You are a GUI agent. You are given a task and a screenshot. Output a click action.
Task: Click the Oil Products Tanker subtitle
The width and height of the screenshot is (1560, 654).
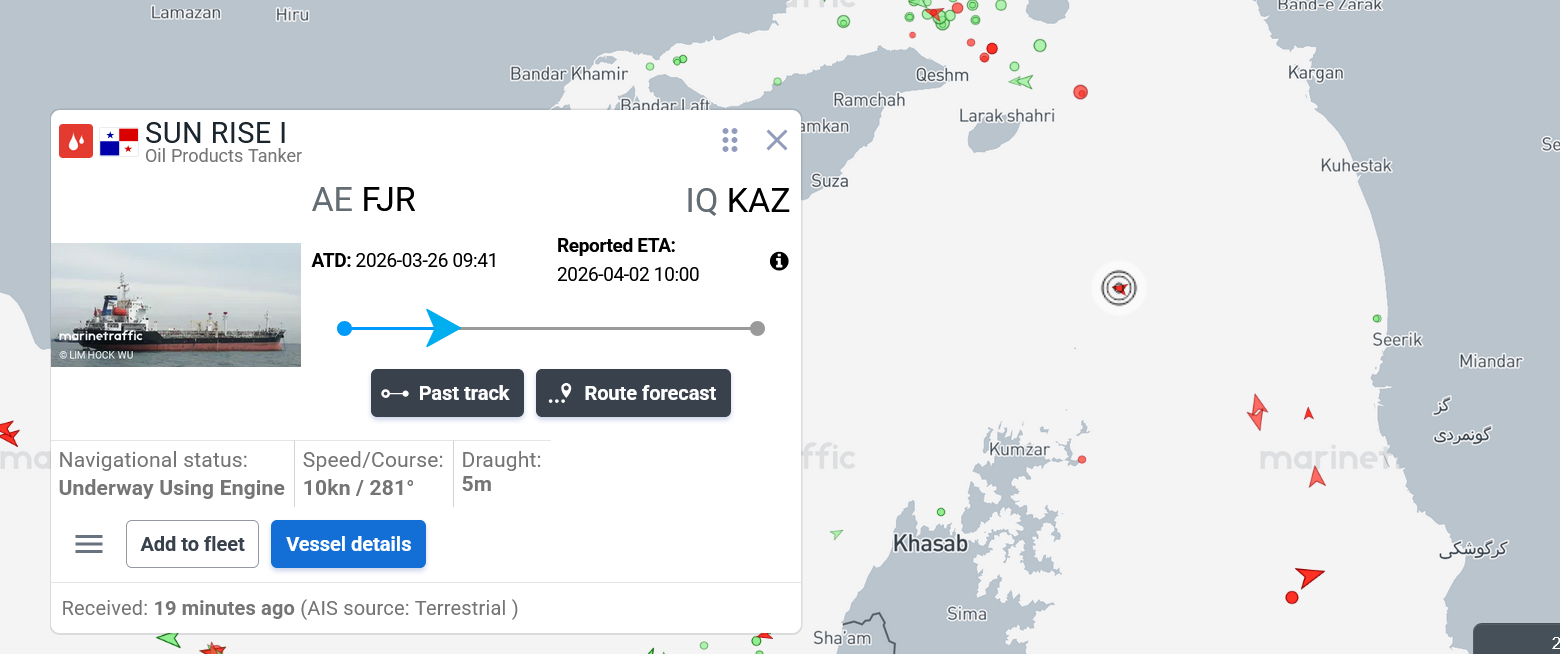tap(223, 156)
